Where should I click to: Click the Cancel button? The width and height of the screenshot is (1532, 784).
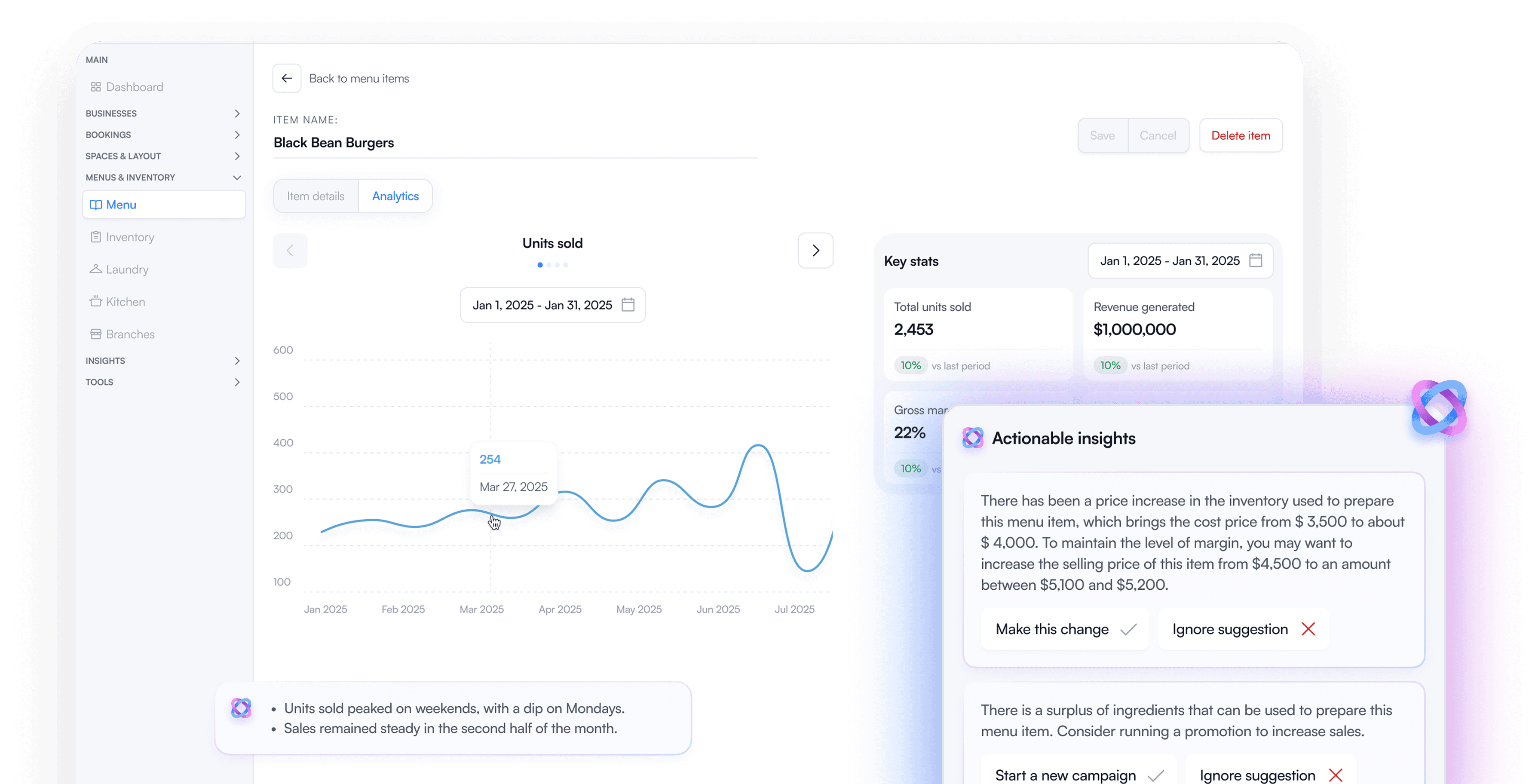[x=1158, y=136]
